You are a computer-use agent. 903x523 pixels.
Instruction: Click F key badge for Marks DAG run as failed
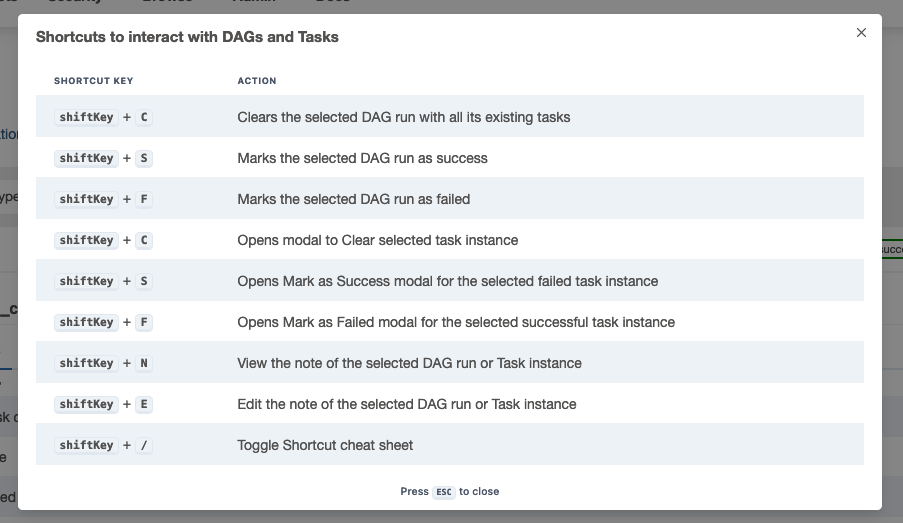pyautogui.click(x=144, y=199)
